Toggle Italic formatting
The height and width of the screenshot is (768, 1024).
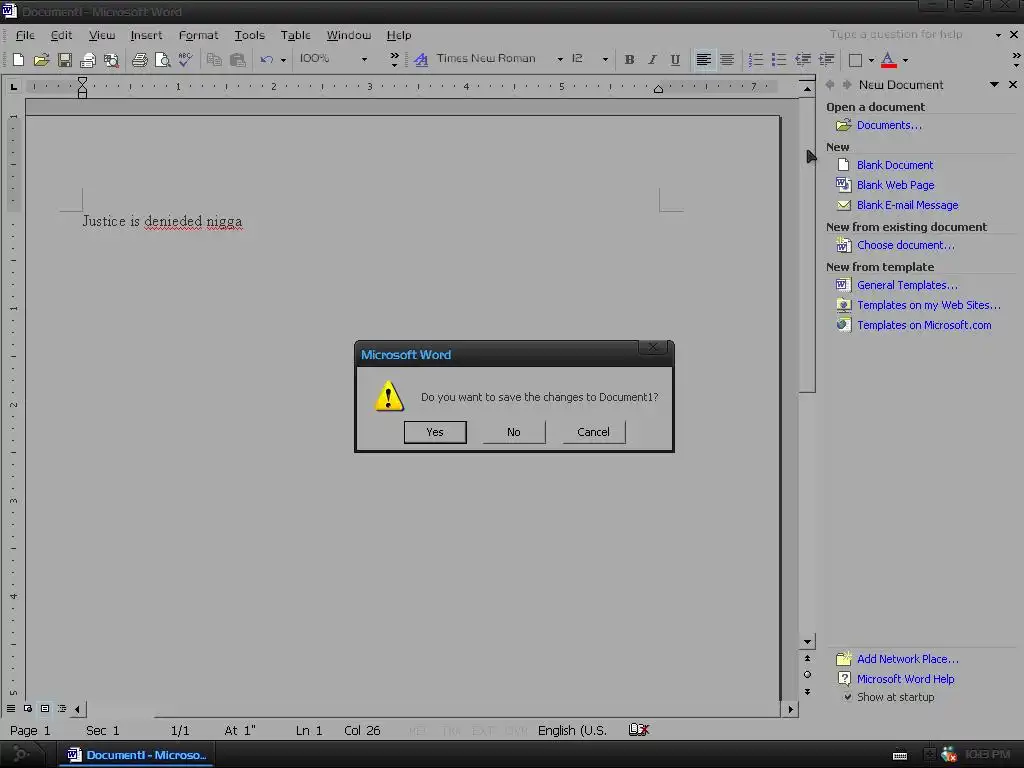point(652,60)
